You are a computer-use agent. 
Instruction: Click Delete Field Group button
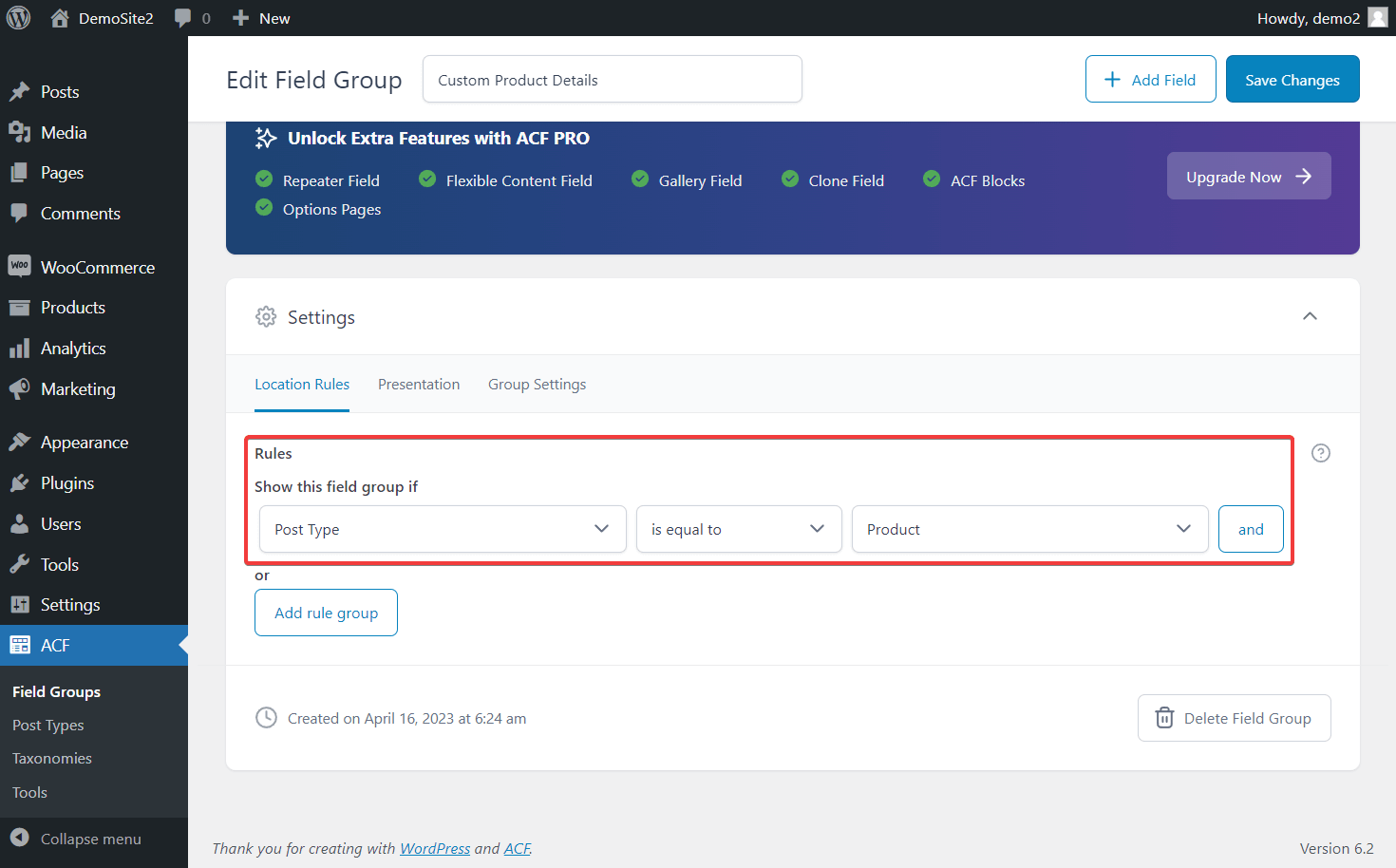tap(1235, 718)
